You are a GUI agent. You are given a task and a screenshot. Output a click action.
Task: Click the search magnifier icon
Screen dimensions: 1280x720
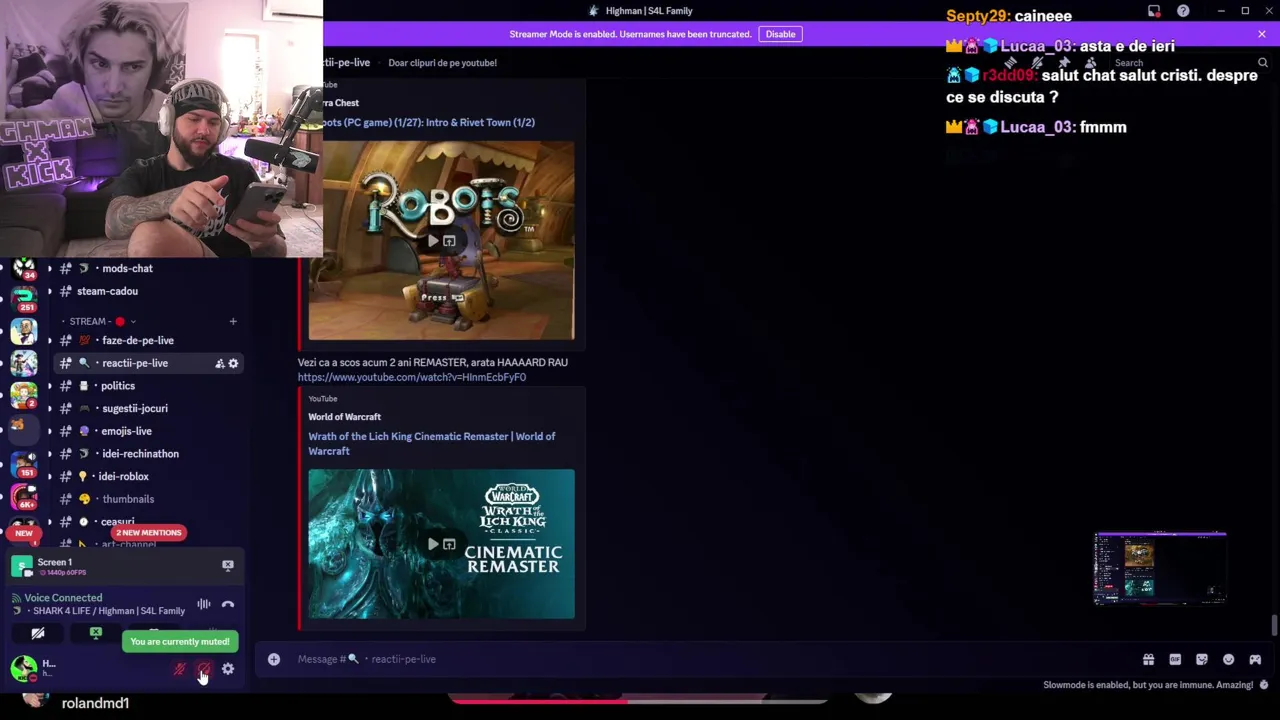click(x=1262, y=62)
